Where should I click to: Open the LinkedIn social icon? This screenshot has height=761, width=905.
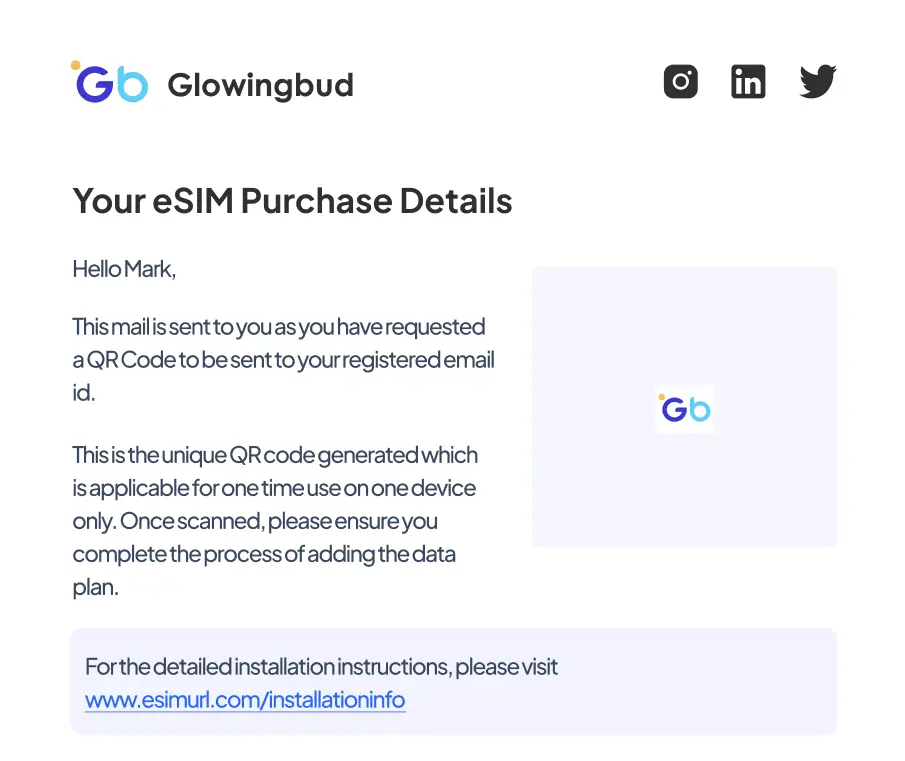pyautogui.click(x=748, y=81)
